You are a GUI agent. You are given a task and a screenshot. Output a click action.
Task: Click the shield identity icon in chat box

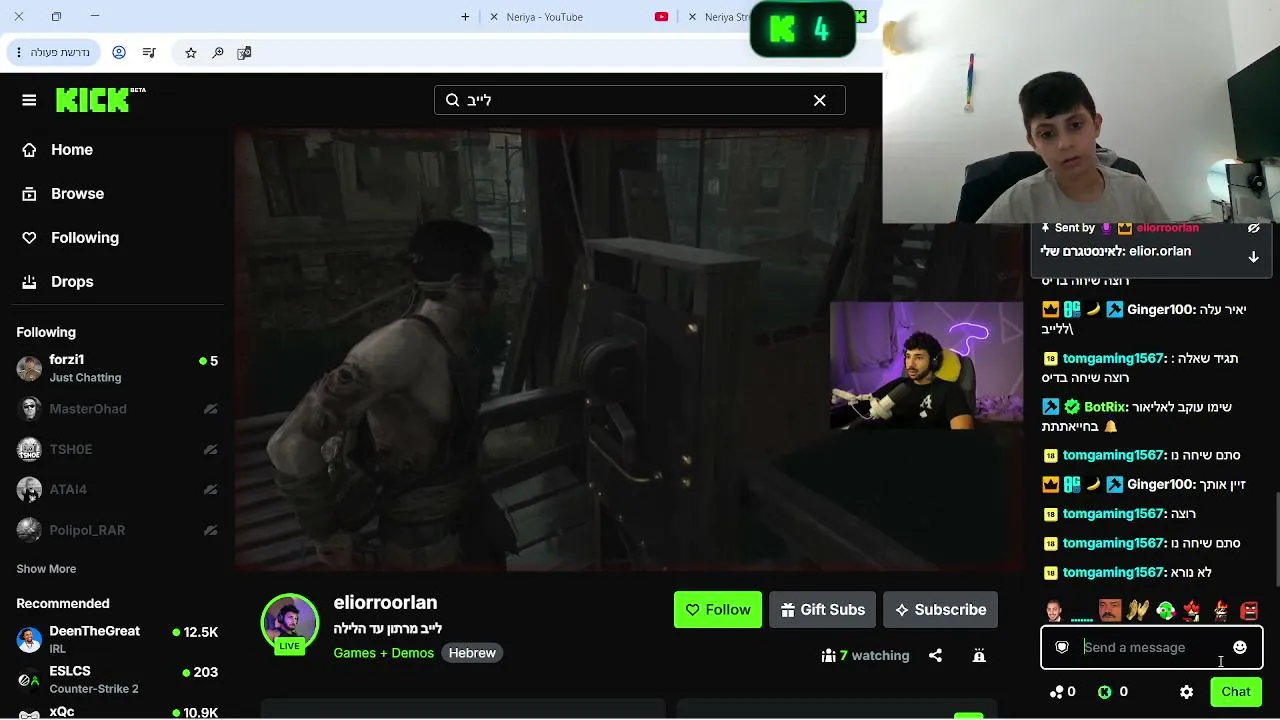(x=1062, y=647)
